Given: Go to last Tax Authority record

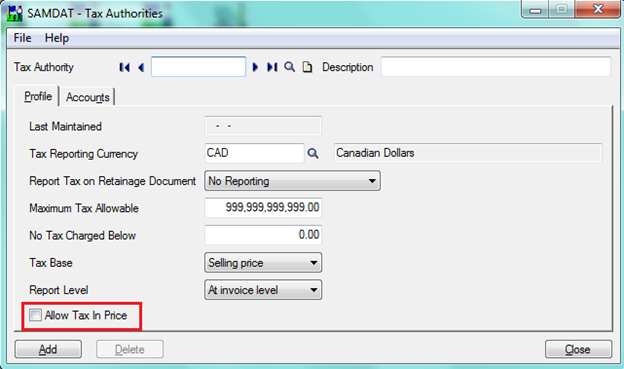Looking at the screenshot, I should pos(272,67).
